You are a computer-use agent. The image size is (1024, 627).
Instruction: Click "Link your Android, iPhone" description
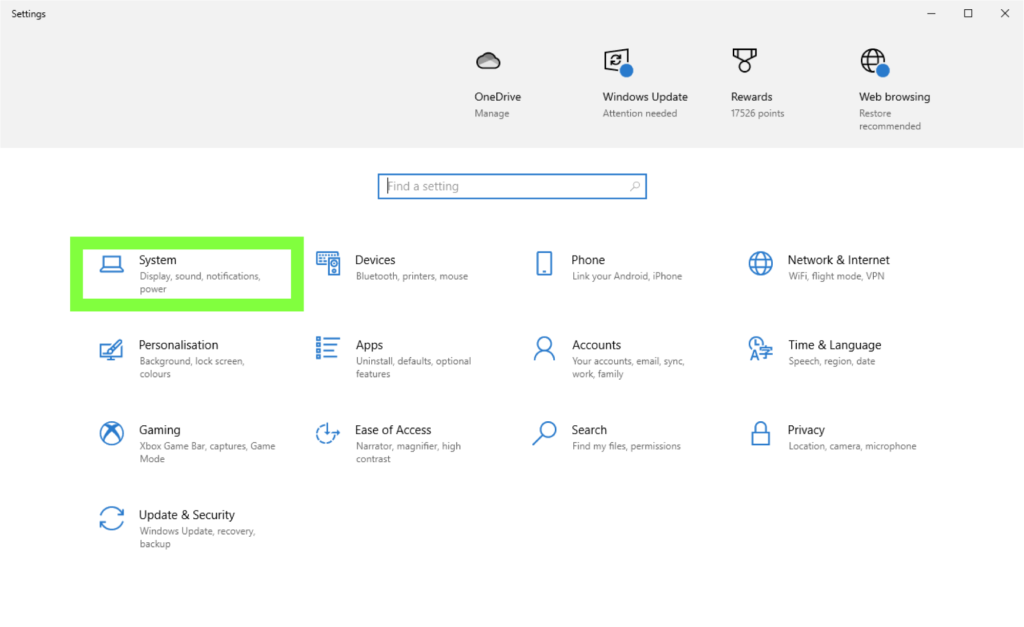pyautogui.click(x=627, y=276)
